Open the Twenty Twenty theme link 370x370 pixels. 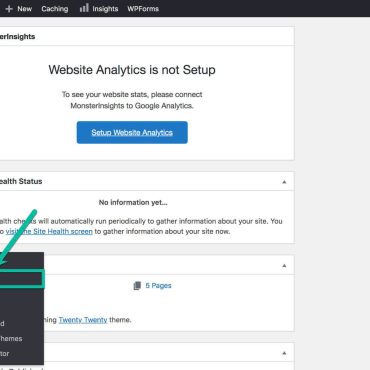coord(83,320)
